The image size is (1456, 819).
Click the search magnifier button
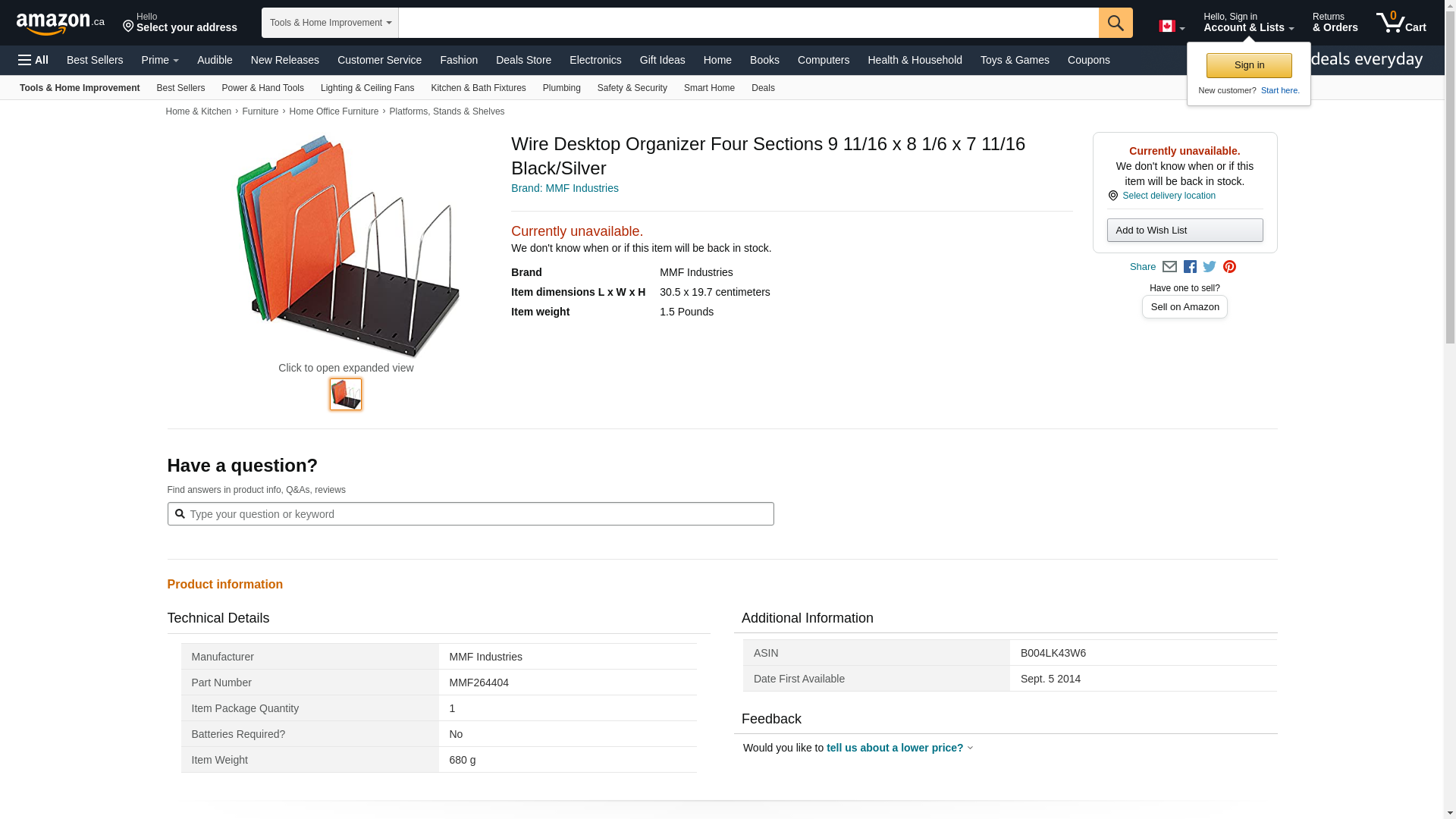1115,23
